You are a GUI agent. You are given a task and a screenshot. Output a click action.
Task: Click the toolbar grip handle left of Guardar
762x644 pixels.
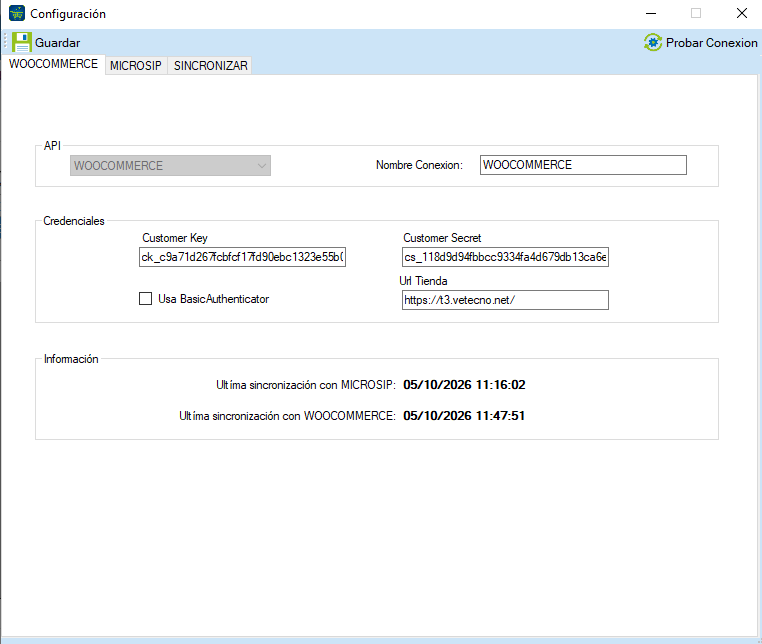[x=6, y=42]
